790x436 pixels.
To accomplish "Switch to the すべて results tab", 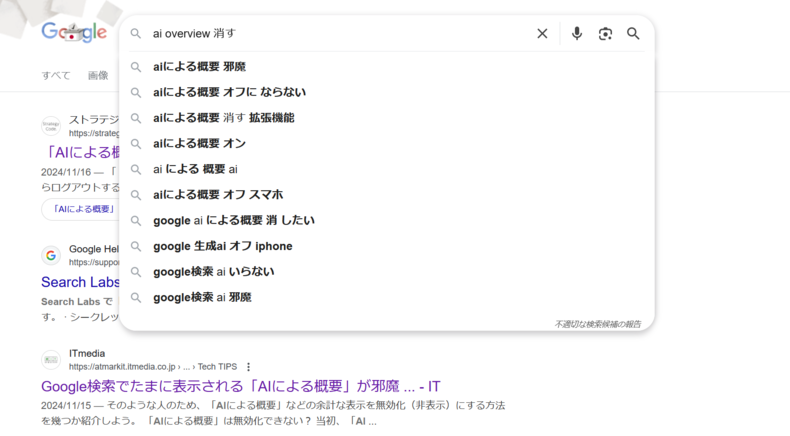I will click(56, 76).
